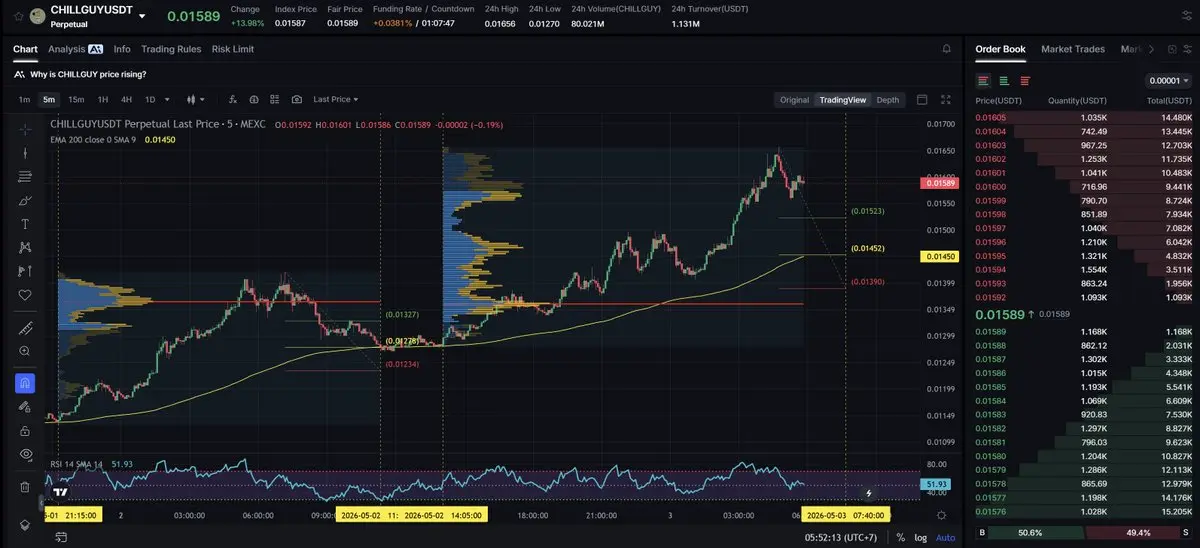Open the Trading Rules tab
The height and width of the screenshot is (548, 1200).
pyautogui.click(x=171, y=49)
